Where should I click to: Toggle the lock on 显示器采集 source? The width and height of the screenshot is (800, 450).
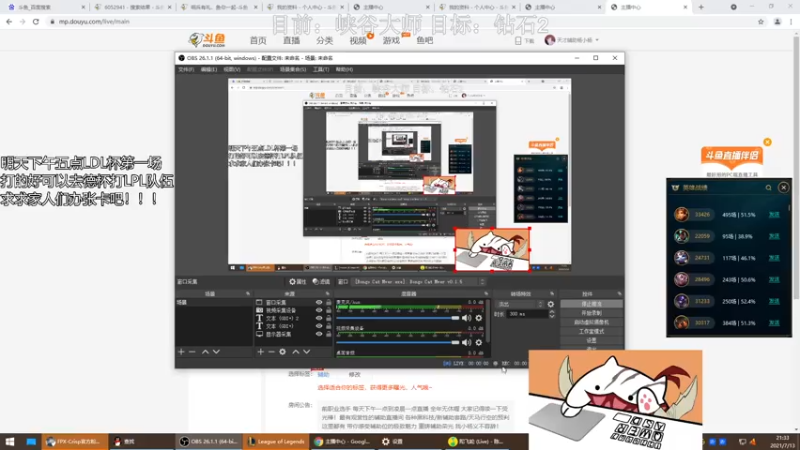click(x=329, y=334)
